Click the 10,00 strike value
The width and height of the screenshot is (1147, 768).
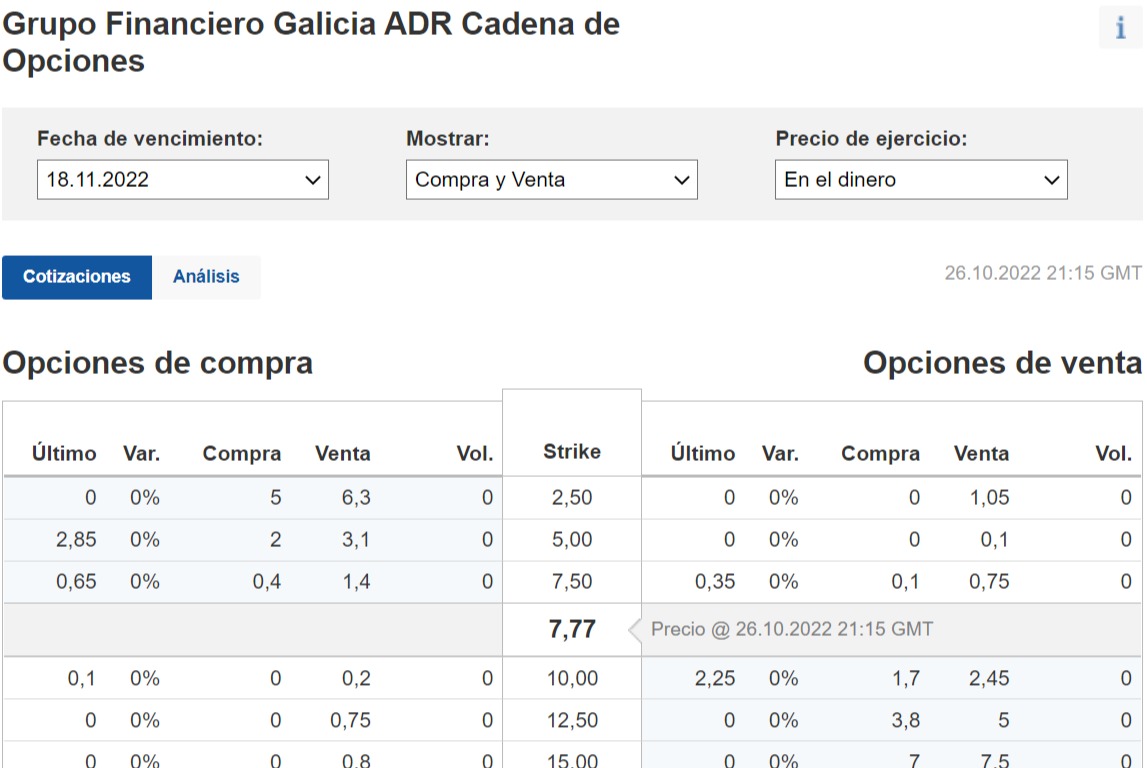(x=572, y=679)
